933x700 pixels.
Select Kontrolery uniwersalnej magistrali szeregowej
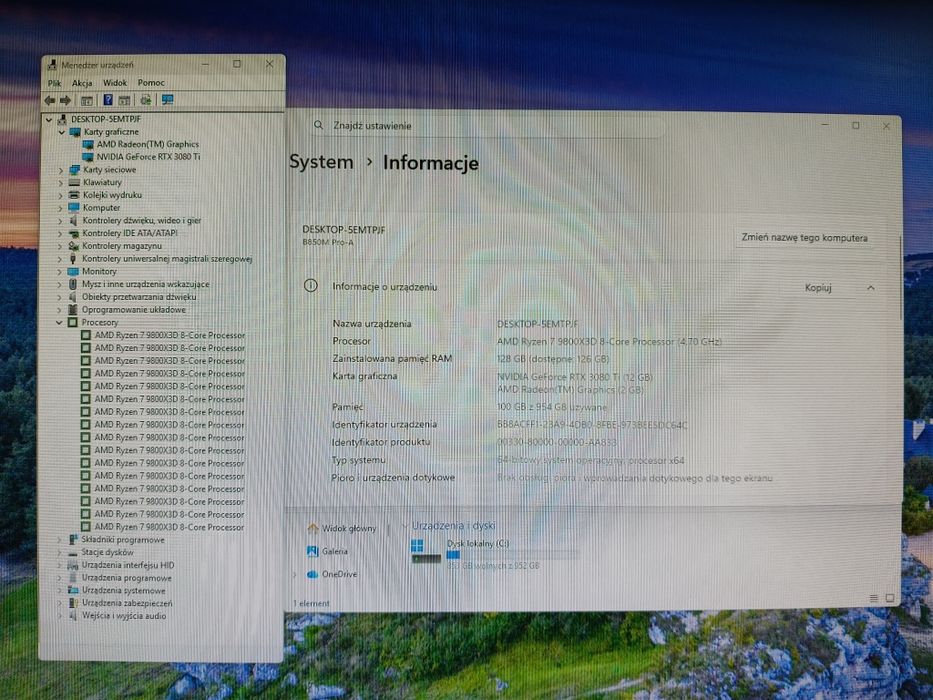167,258
